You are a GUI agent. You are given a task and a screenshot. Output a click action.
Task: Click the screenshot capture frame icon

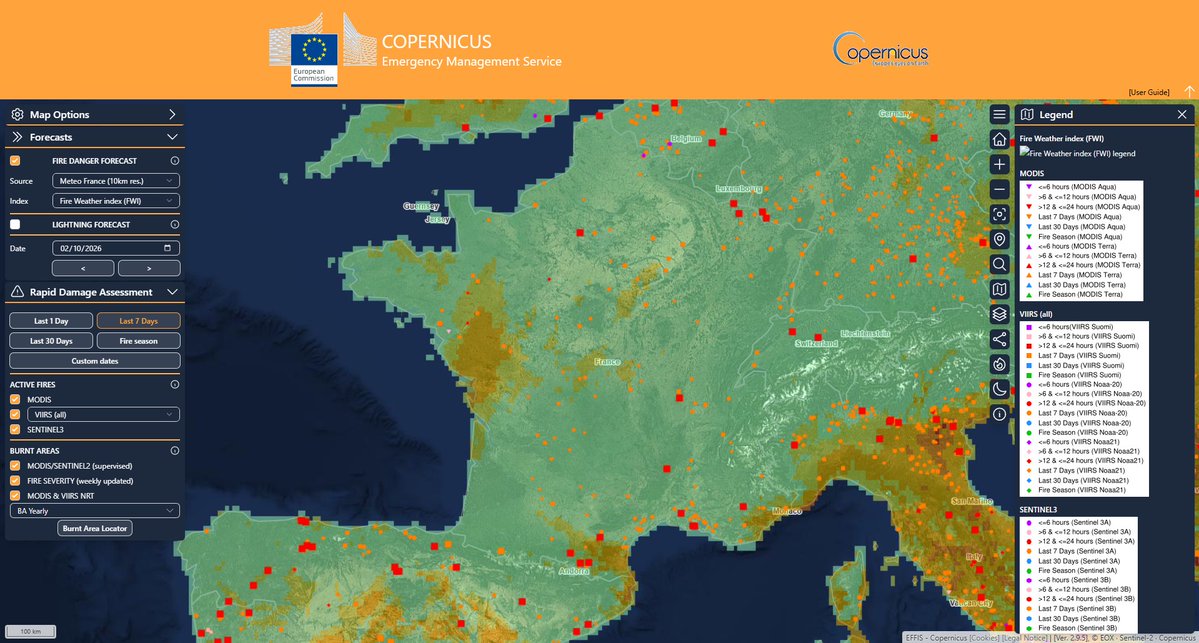pyautogui.click(x=999, y=214)
